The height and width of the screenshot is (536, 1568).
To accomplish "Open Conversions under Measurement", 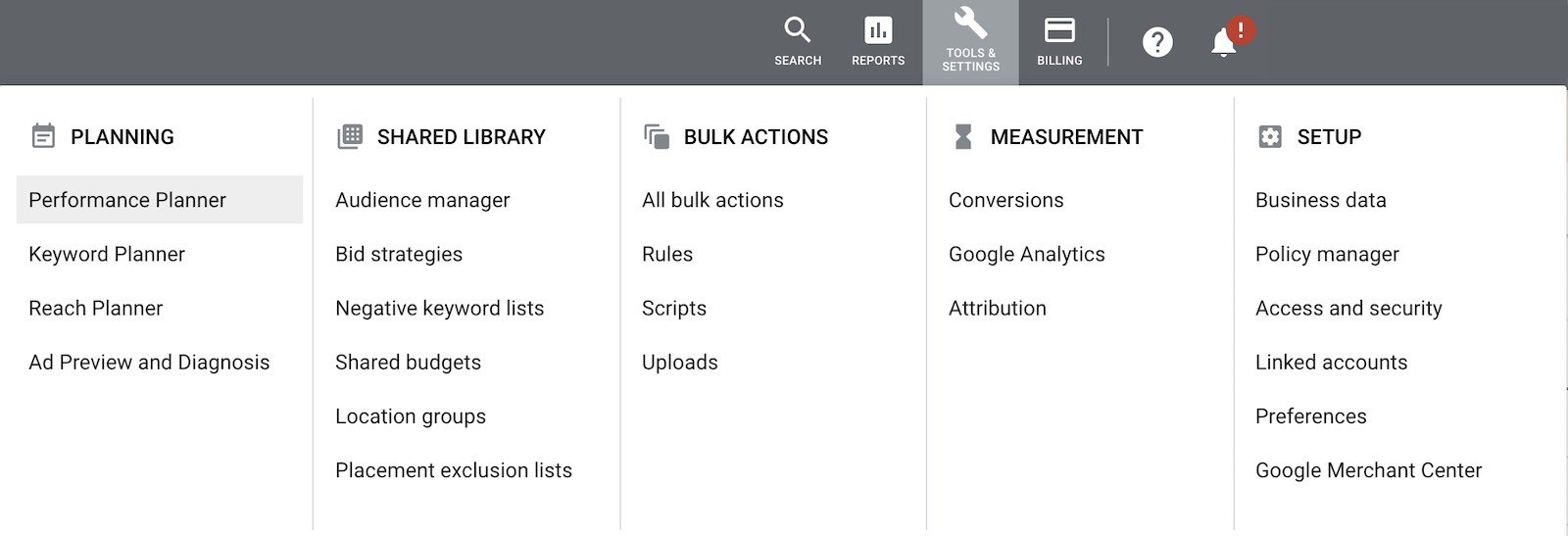I will click(1005, 200).
